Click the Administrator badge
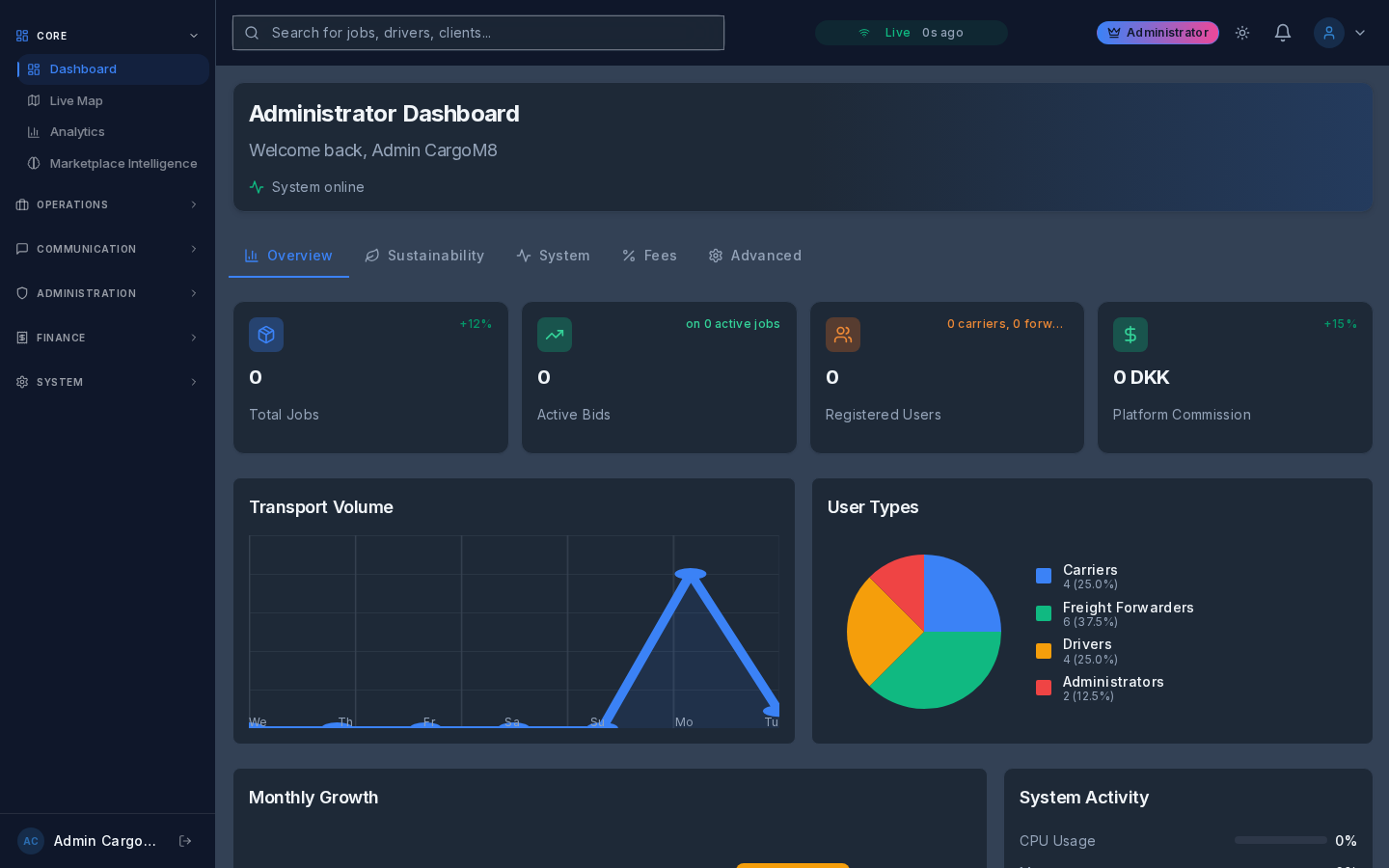 1157,32
